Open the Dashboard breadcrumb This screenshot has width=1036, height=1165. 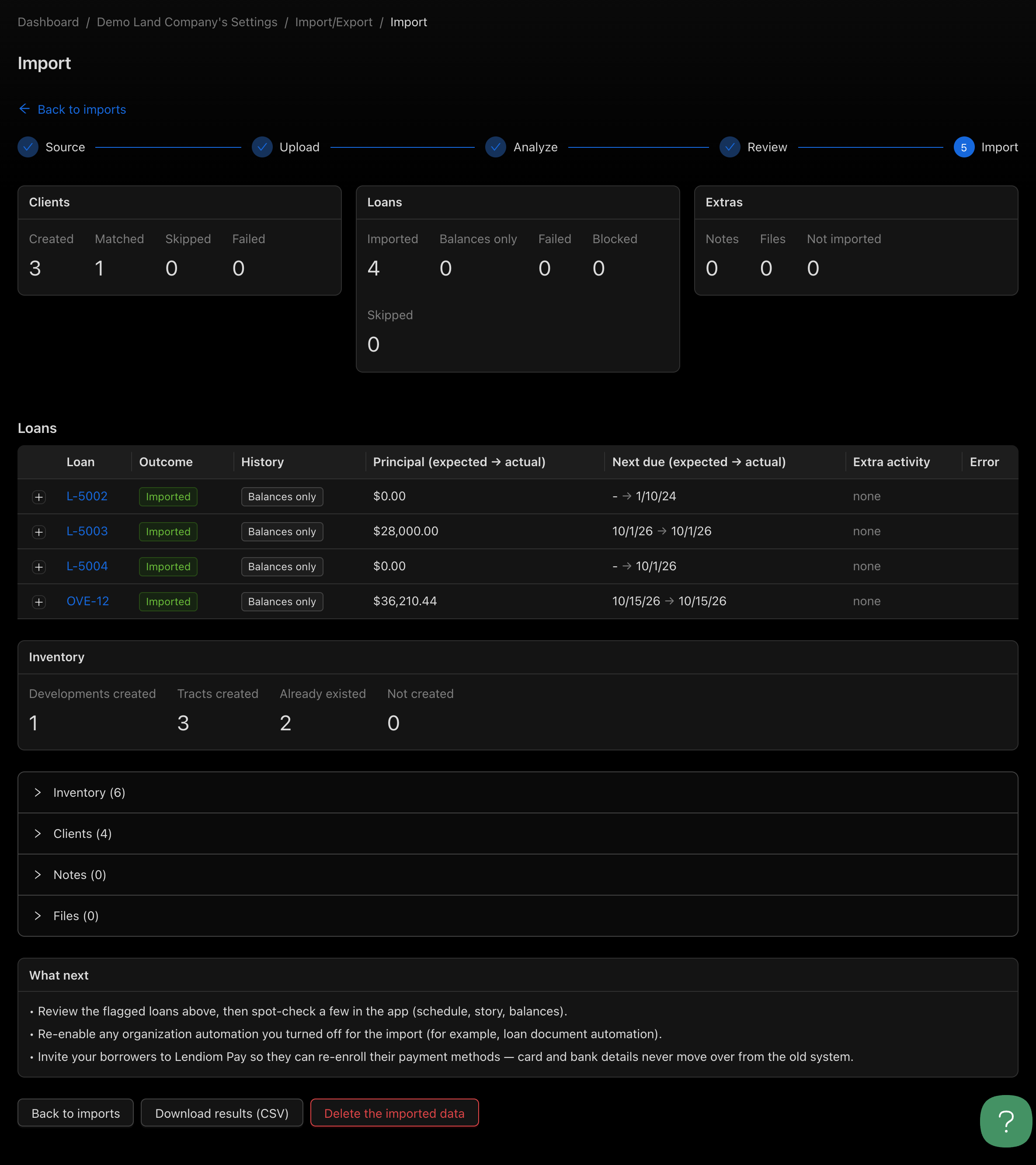(x=49, y=22)
